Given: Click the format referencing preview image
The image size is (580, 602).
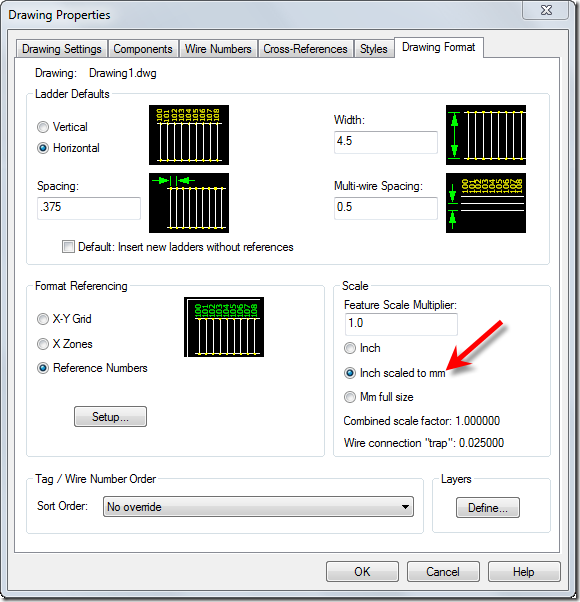Looking at the screenshot, I should [x=224, y=327].
